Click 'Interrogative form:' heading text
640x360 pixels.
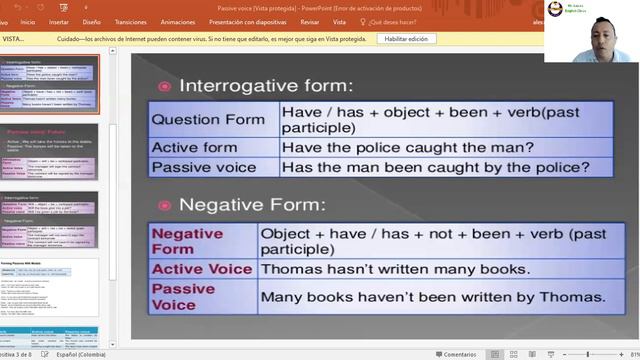click(266, 86)
